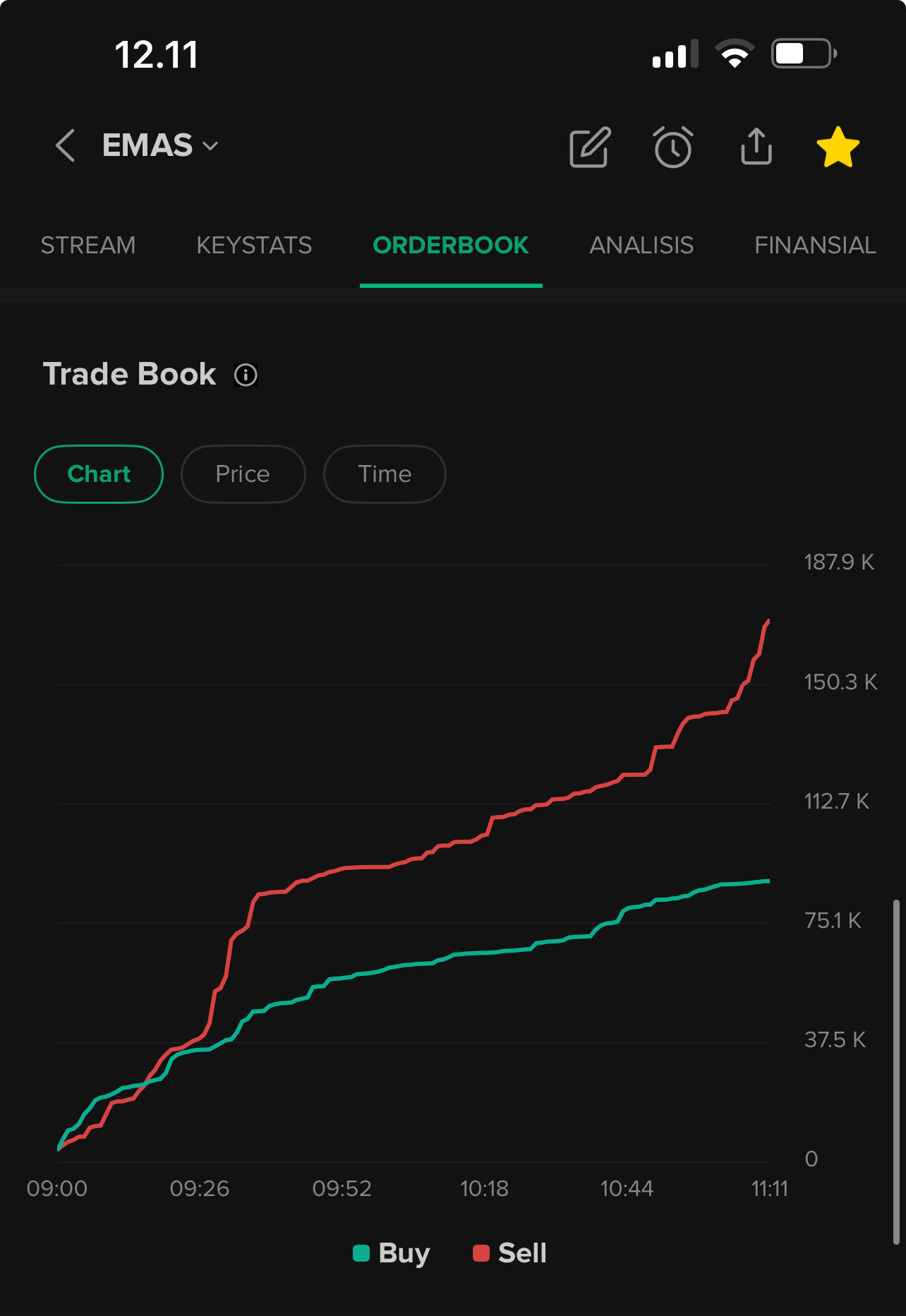Switch Trade Book to Price view
906x1316 pixels.
[x=243, y=474]
